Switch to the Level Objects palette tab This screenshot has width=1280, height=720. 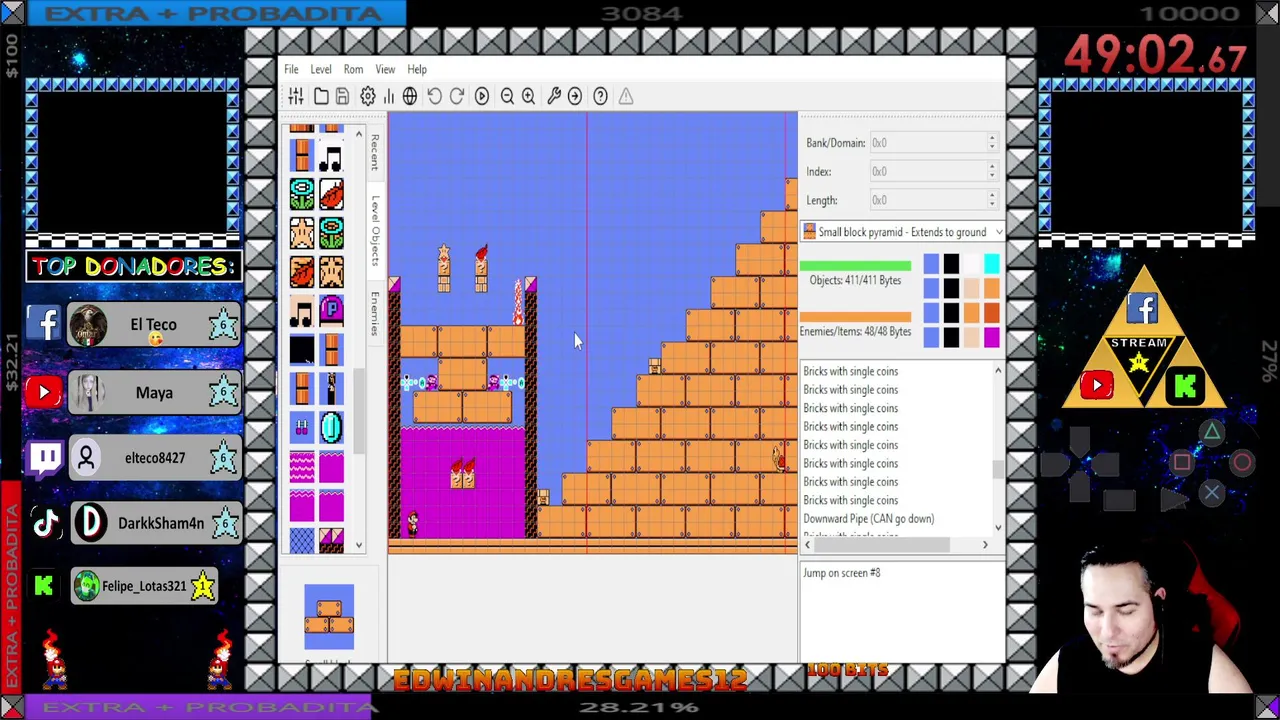tap(375, 229)
